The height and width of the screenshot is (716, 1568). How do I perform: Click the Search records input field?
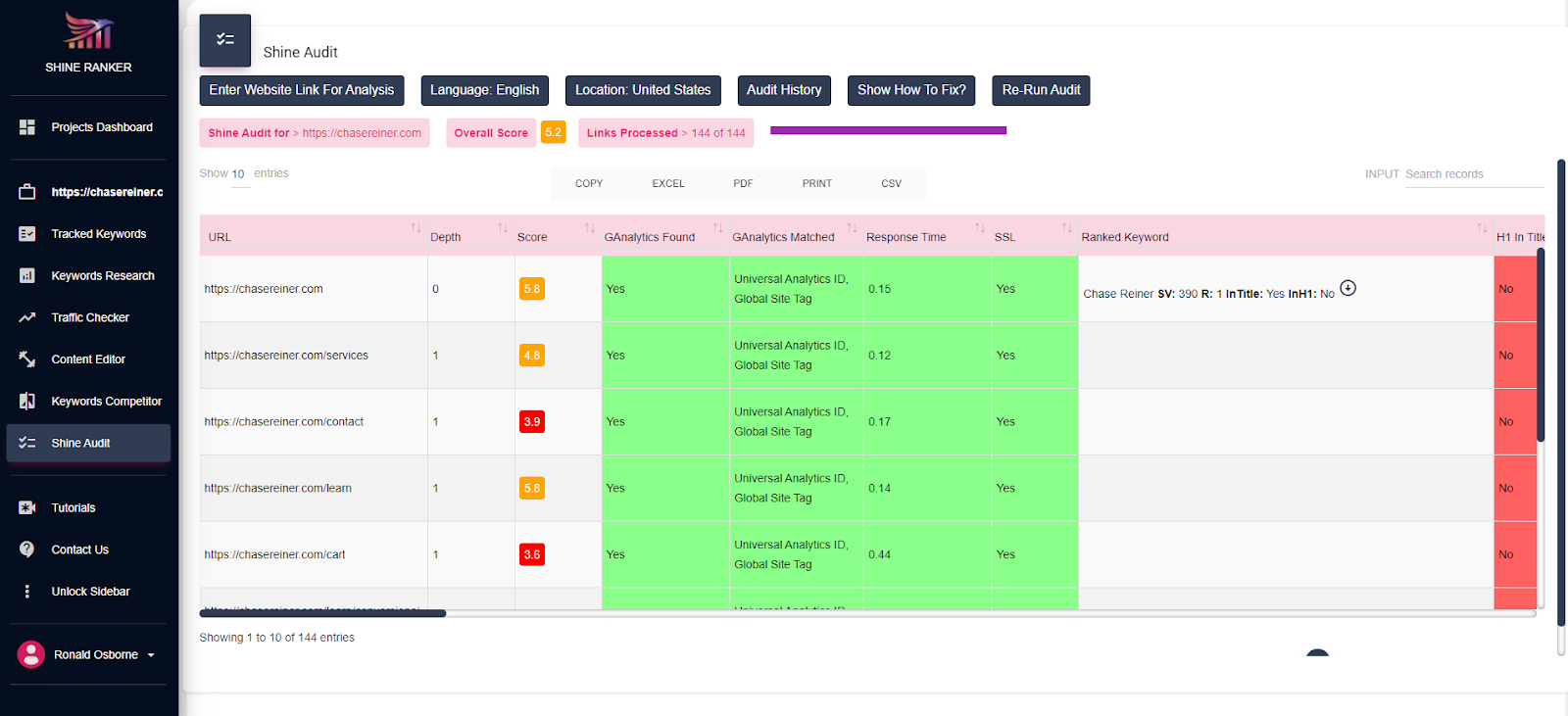pos(1474,174)
